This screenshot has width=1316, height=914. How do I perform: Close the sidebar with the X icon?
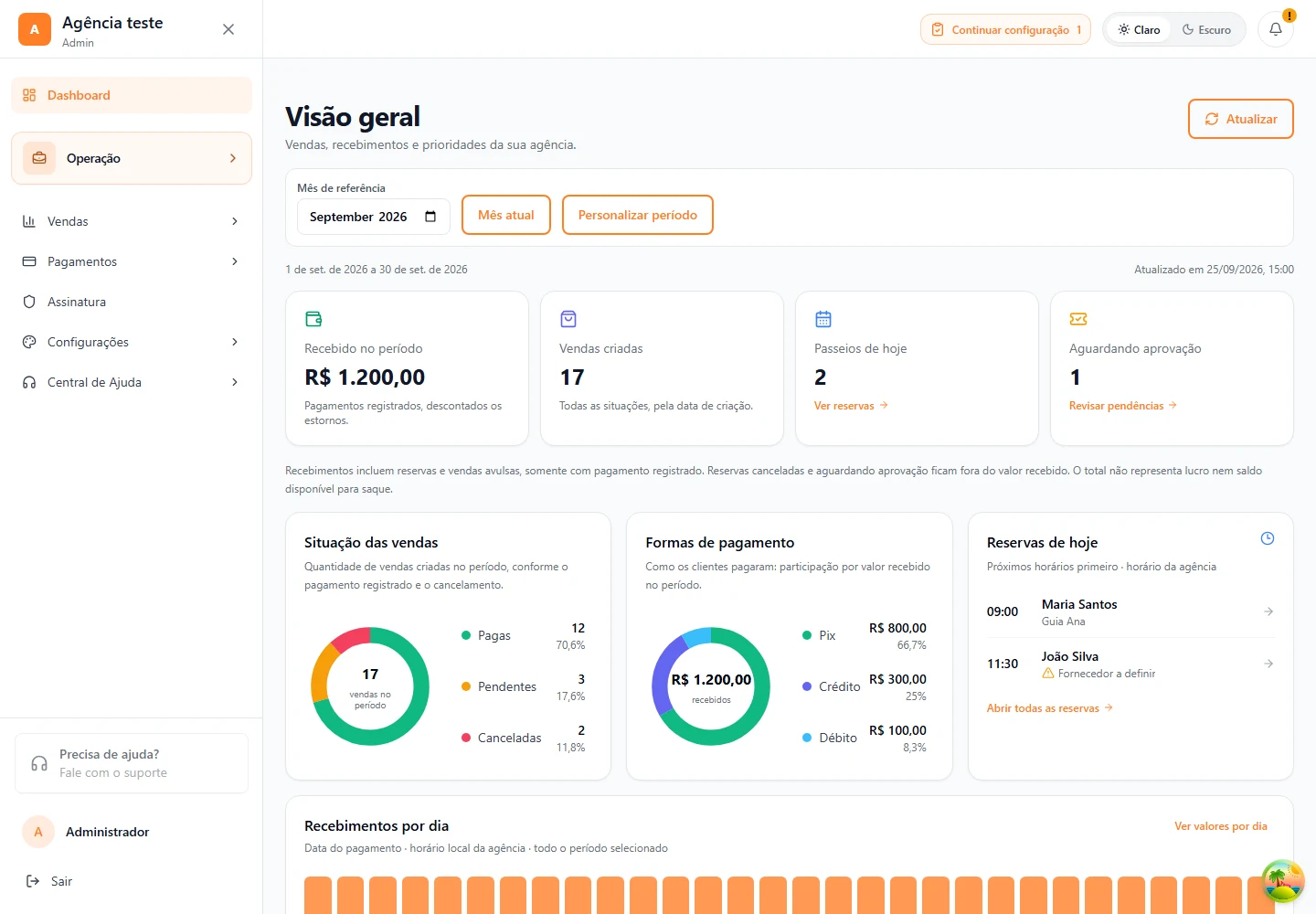point(228,29)
